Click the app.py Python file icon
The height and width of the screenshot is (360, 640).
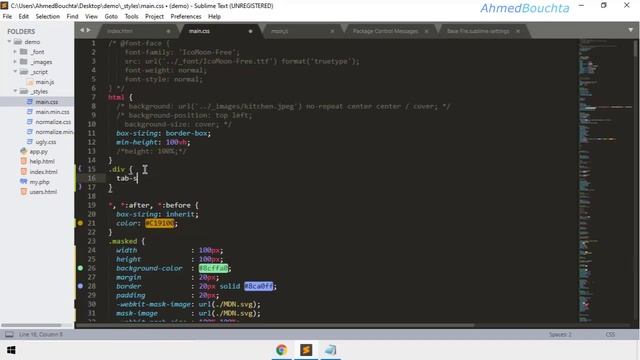click(24, 151)
